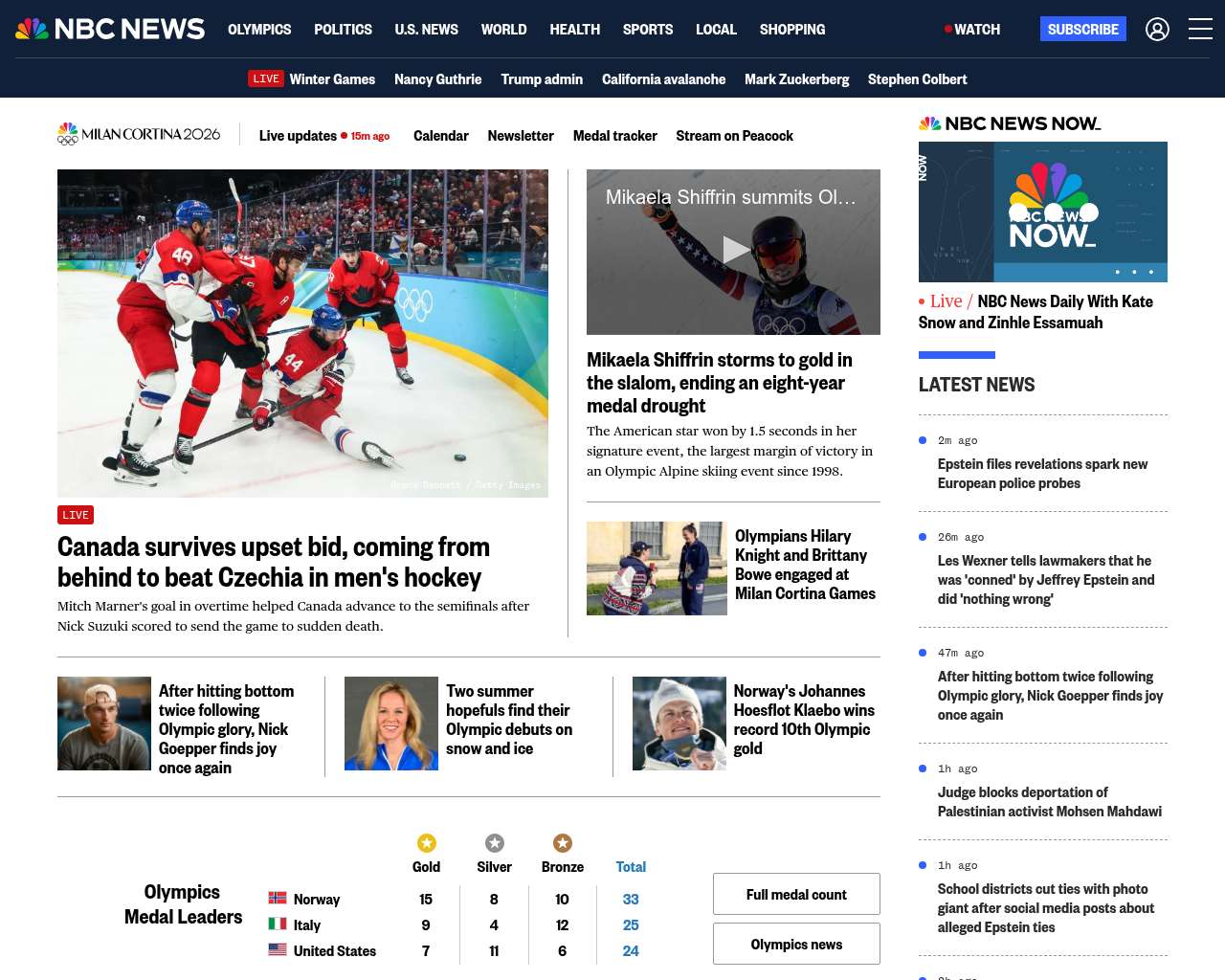1225x980 pixels.
Task: Play the Mikaela Shiffrin video
Action: click(734, 251)
